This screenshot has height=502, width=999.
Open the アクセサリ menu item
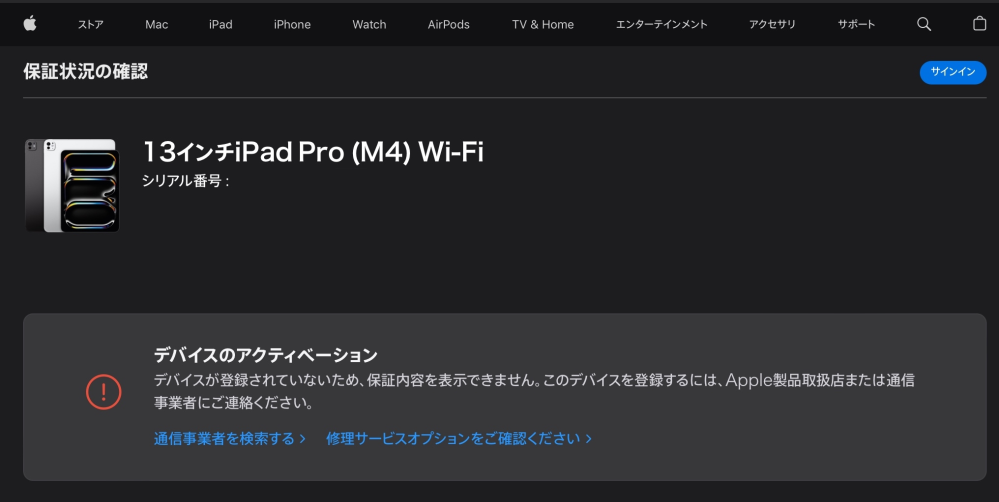[x=772, y=24]
